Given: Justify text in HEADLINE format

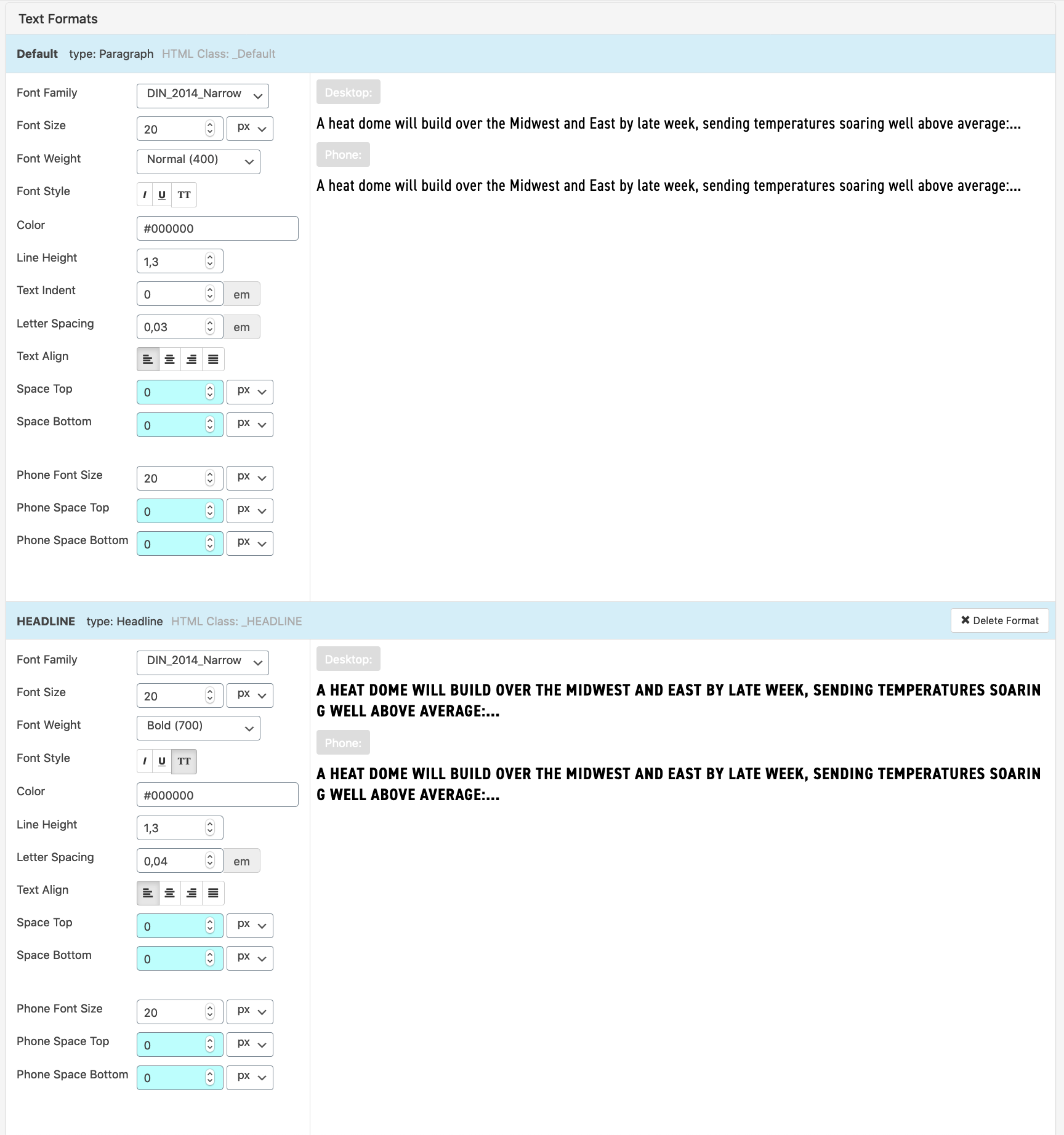Looking at the screenshot, I should click(213, 893).
